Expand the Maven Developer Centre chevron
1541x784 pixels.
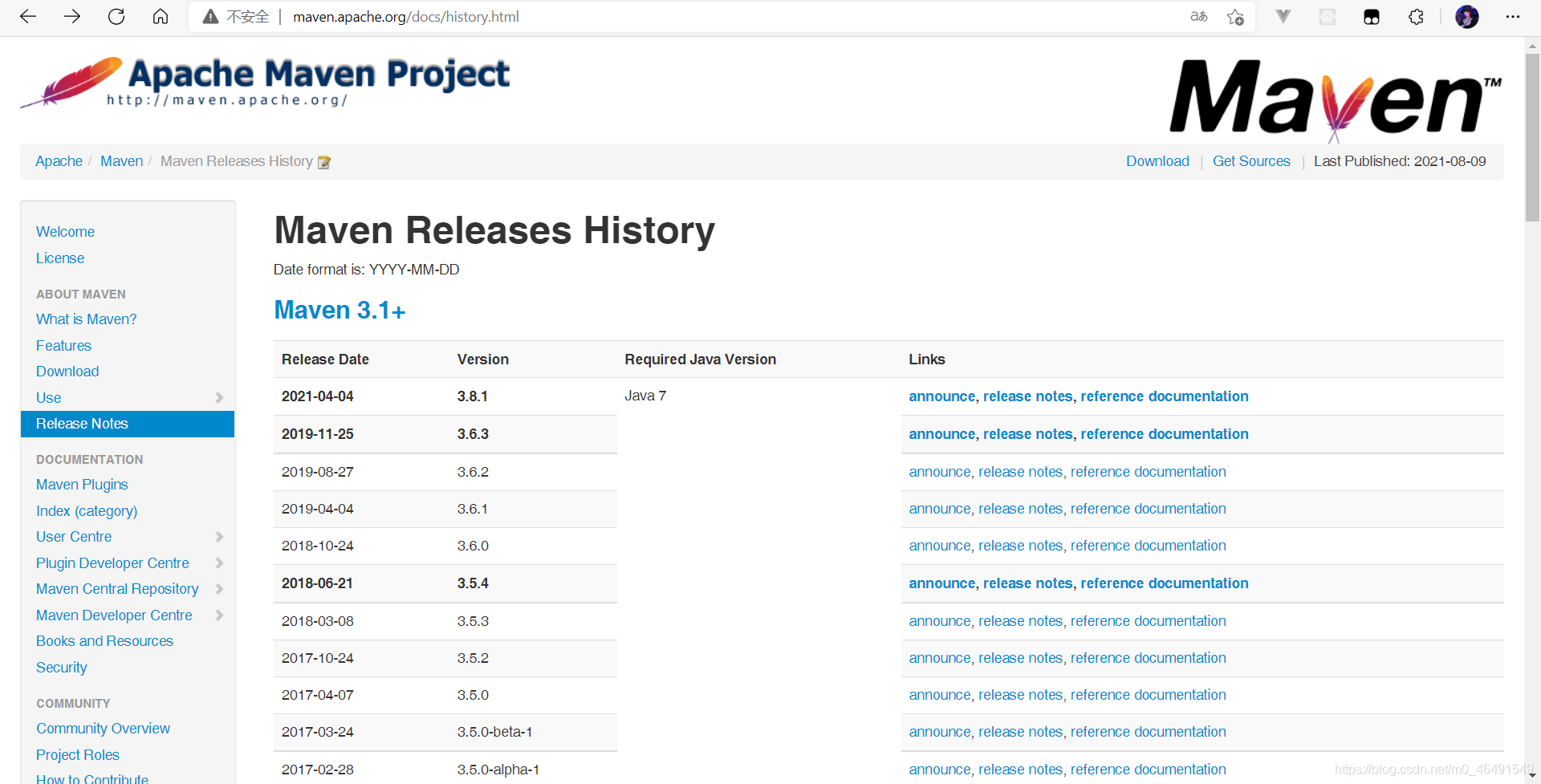coord(219,615)
